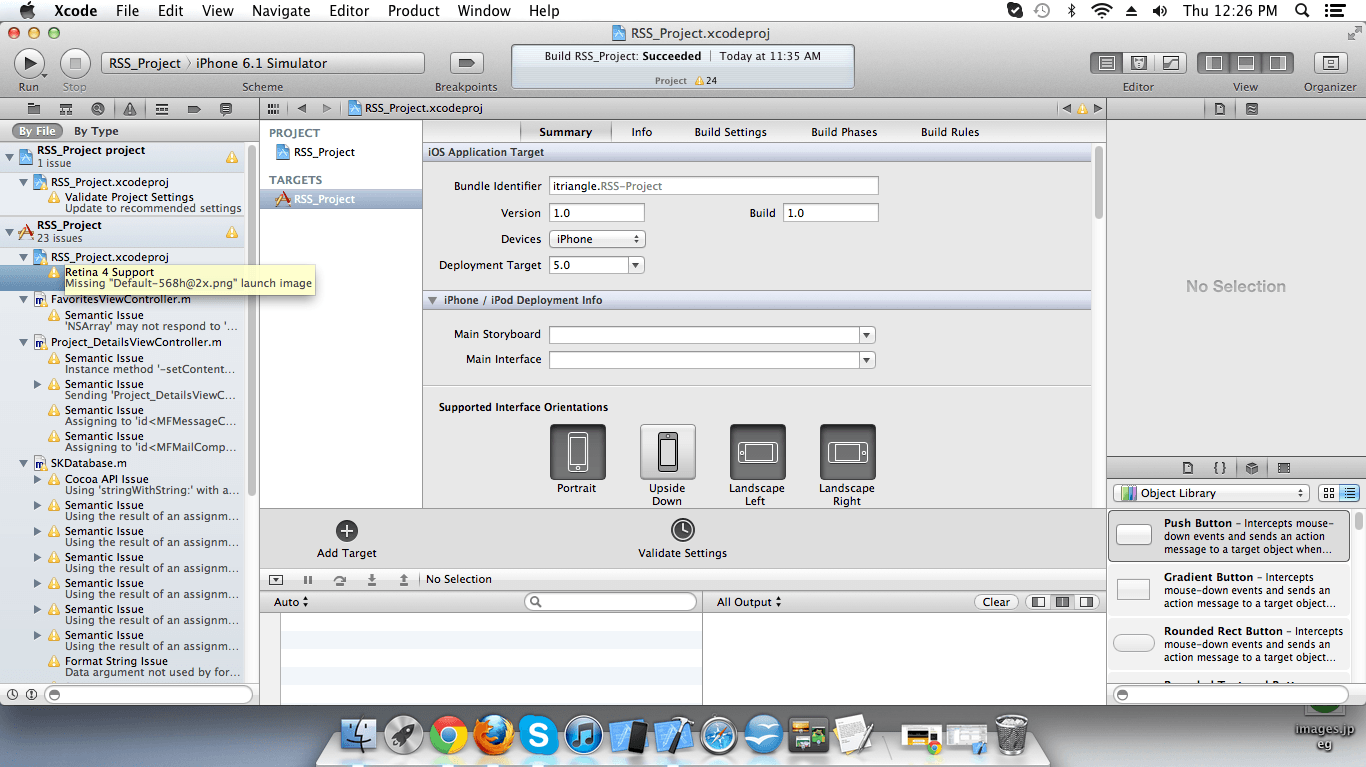The height and width of the screenshot is (767, 1366).
Task: Go forward in editor history
Action: click(326, 108)
